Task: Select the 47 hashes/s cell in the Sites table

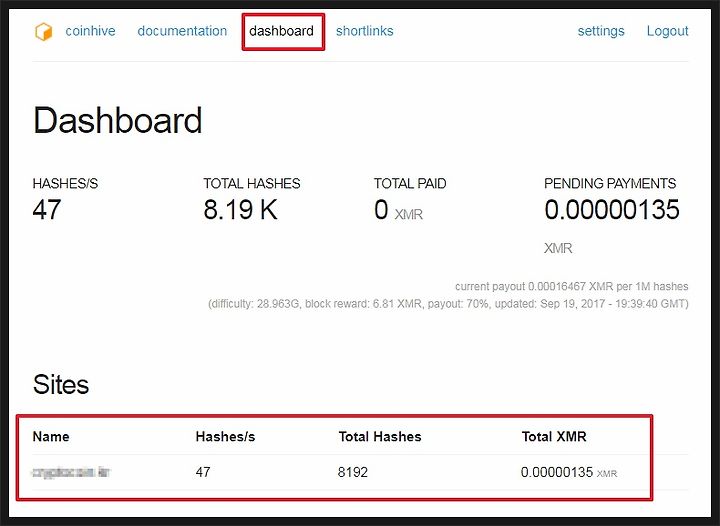Action: (x=203, y=472)
